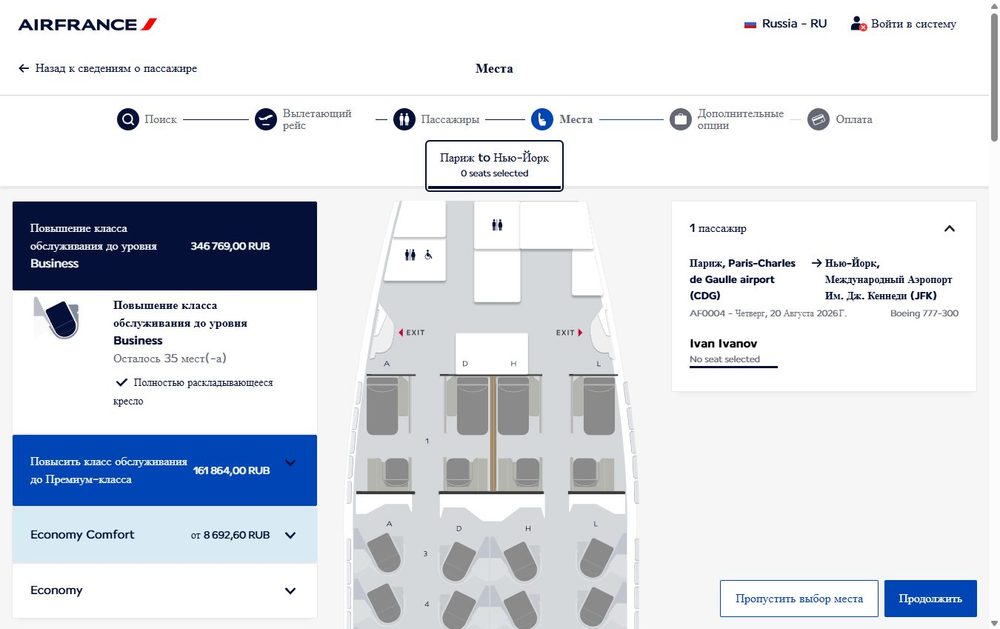Click the Air France logo
The height and width of the screenshot is (629, 1000).
click(87, 24)
